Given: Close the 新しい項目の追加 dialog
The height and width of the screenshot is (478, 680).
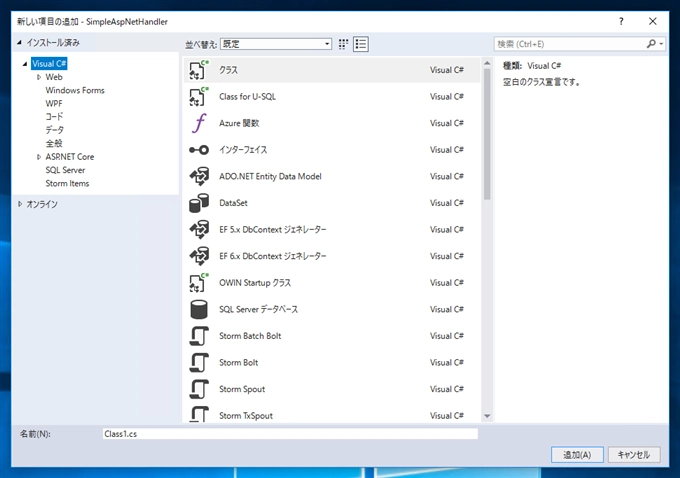Looking at the screenshot, I should pos(653,21).
